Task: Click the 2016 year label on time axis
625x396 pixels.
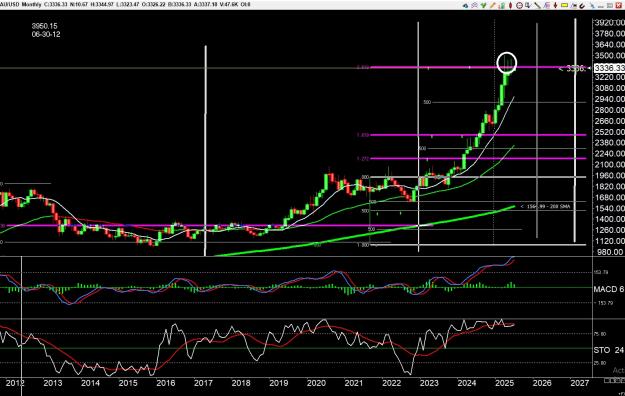Action: (165, 383)
